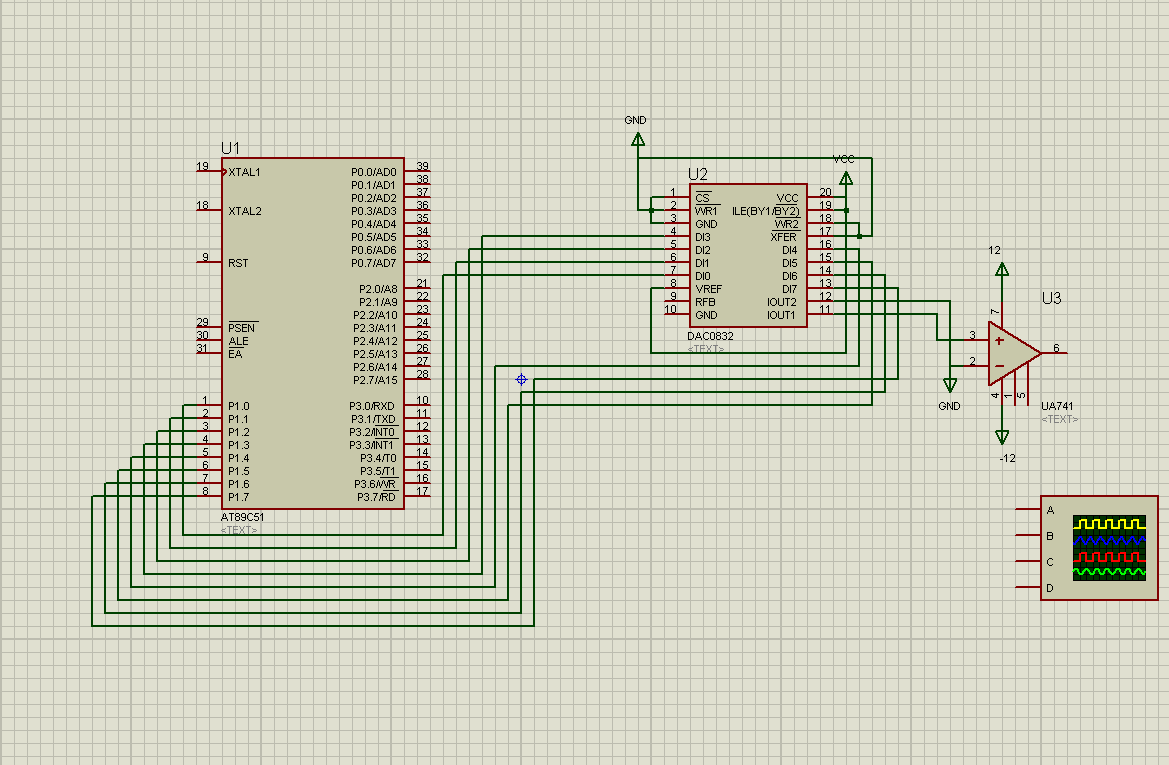Screen dimensions: 1169x765
Task: Select the XFER pin label
Action: 784,237
